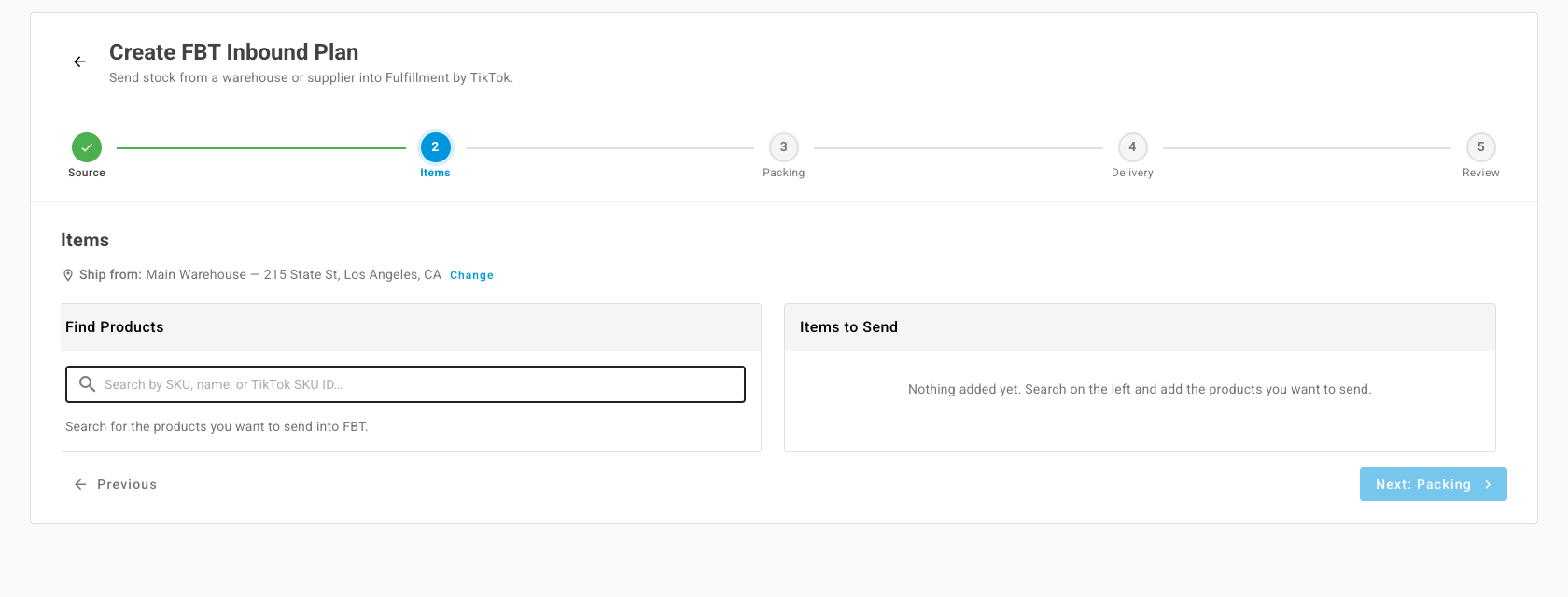Viewport: 1568px width, 597px height.
Task: Click the 'Main Warehouse' ship-from address text
Action: click(293, 274)
